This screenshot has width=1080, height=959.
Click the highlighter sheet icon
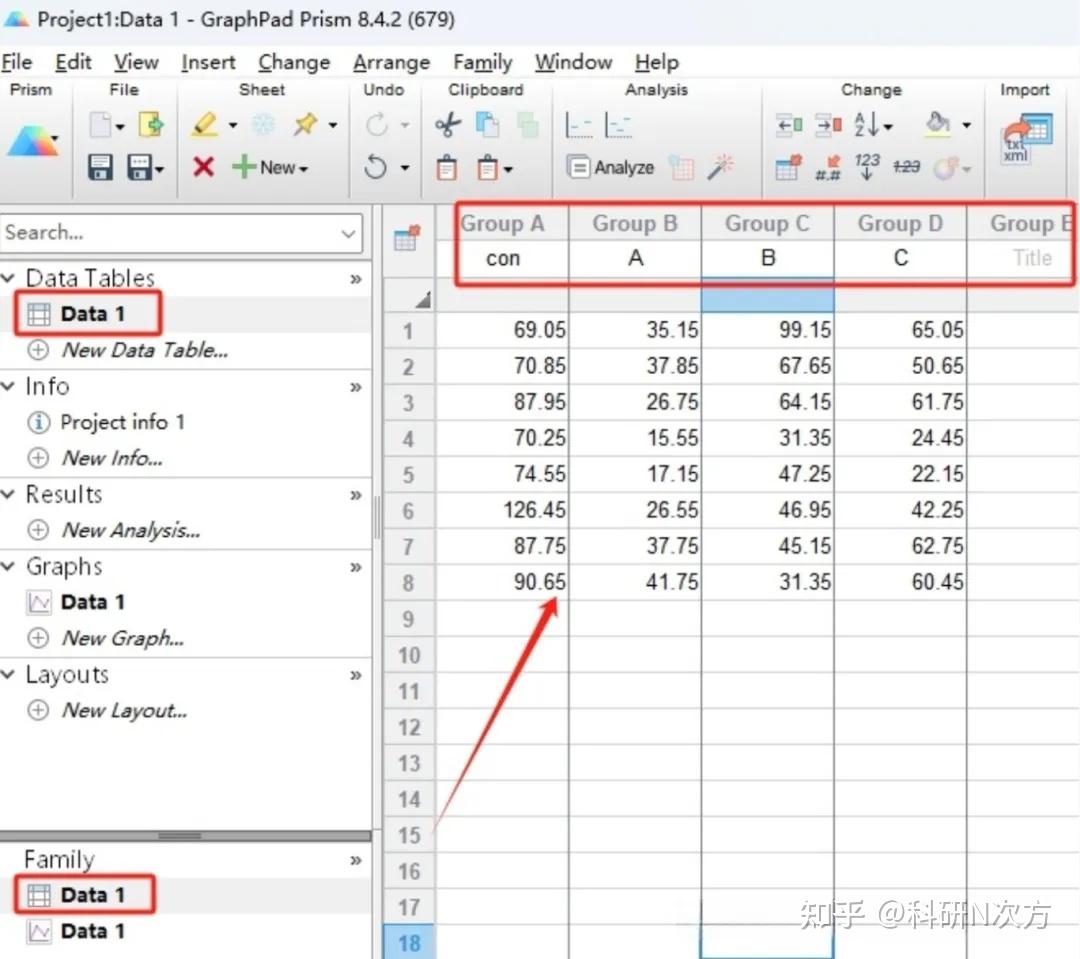(x=205, y=125)
